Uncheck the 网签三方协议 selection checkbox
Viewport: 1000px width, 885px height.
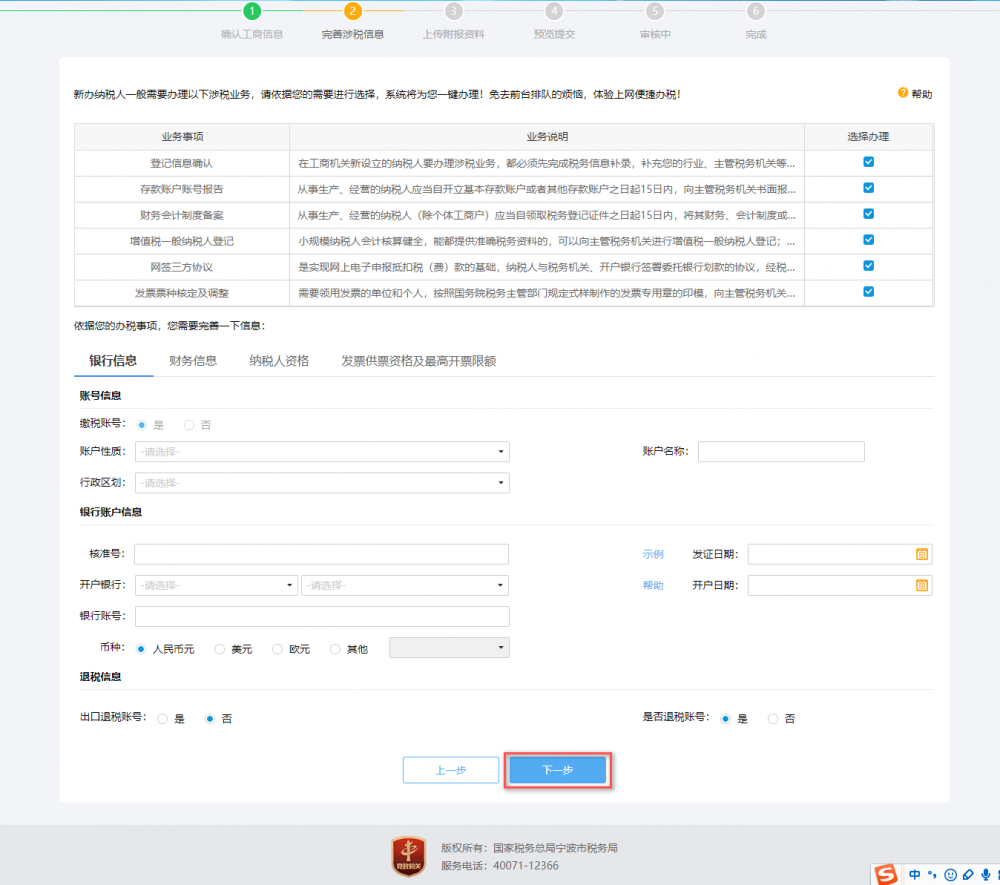coord(868,266)
